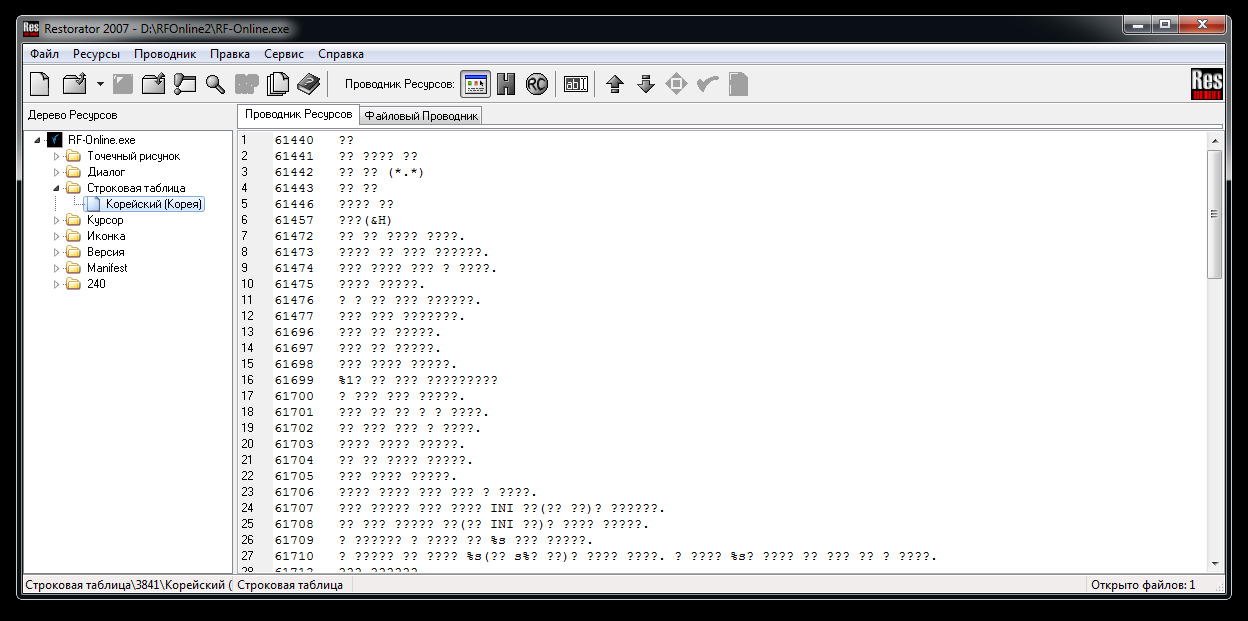
Task: Select Корейский (Корея) tree item
Action: 154,204
